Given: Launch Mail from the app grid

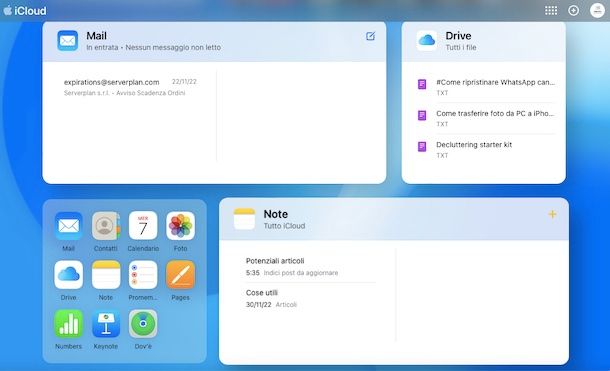Looking at the screenshot, I should [68, 226].
